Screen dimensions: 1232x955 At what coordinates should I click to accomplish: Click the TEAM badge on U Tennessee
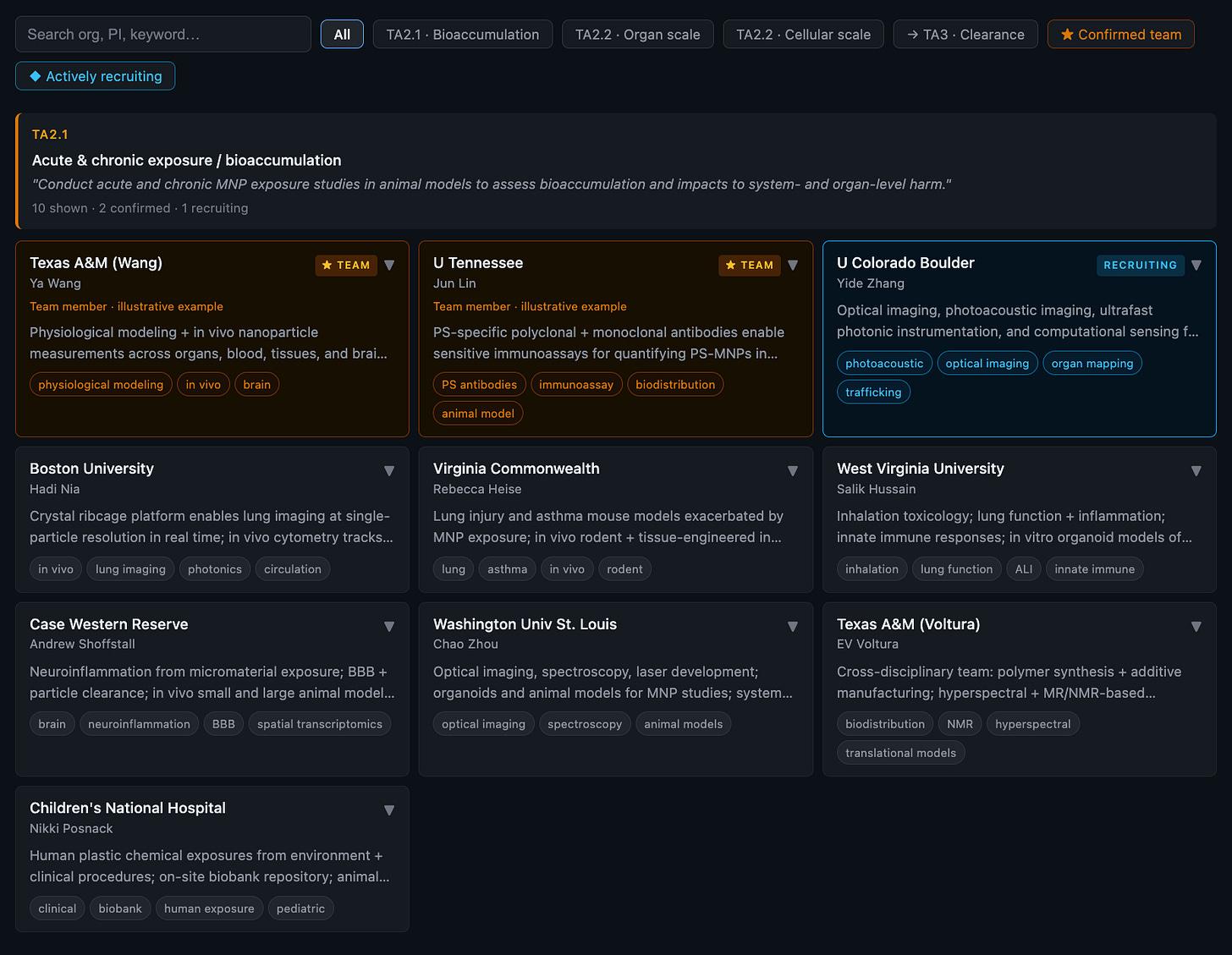coord(750,265)
